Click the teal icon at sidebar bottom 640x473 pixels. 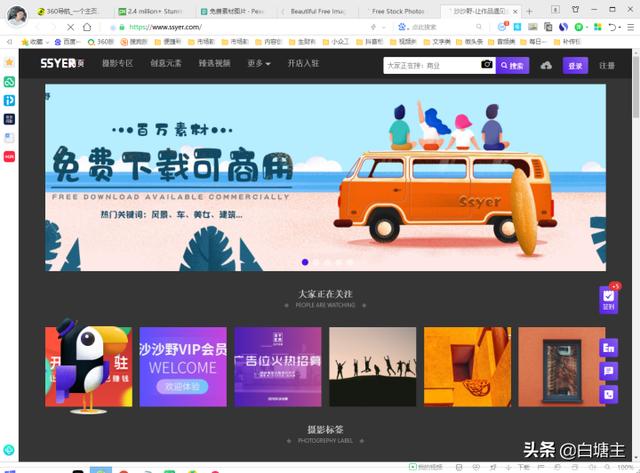point(9,450)
